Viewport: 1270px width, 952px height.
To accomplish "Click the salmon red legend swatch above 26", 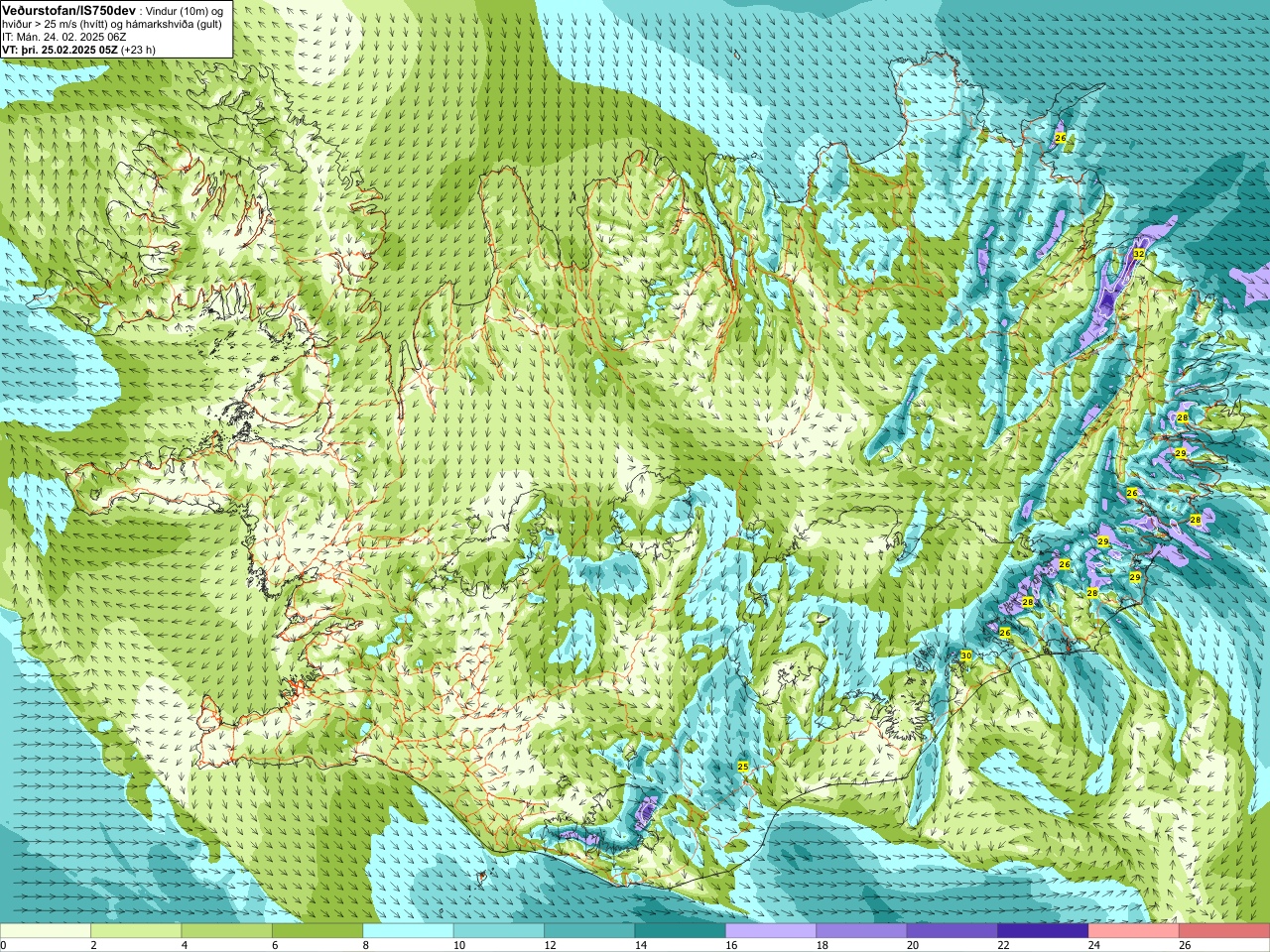I will coord(1224,931).
